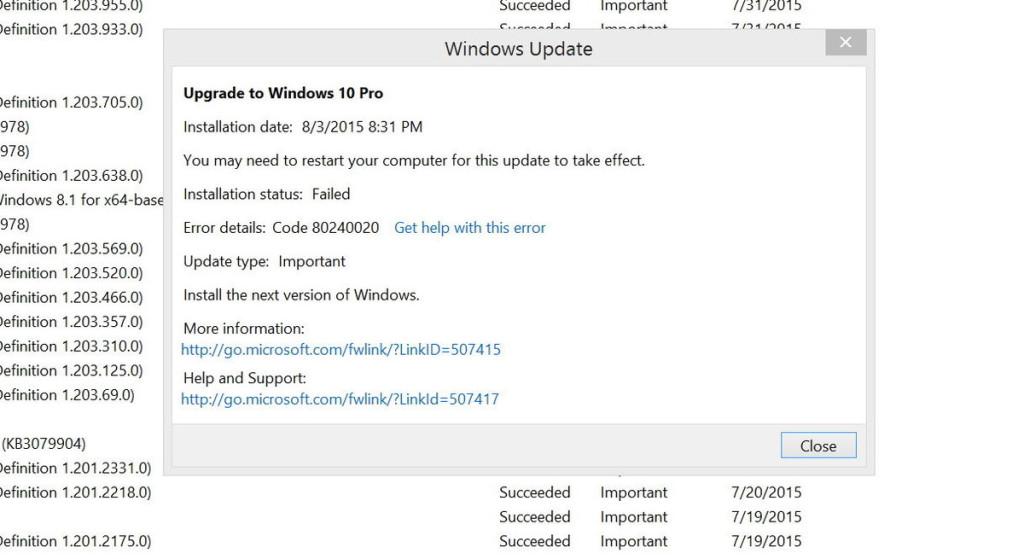
Task: Select the Definition 1.203.569.0 update entry
Action: [70, 248]
